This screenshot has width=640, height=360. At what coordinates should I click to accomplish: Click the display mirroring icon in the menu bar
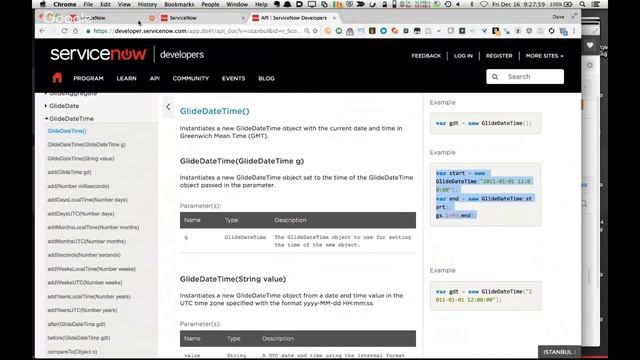312,4
